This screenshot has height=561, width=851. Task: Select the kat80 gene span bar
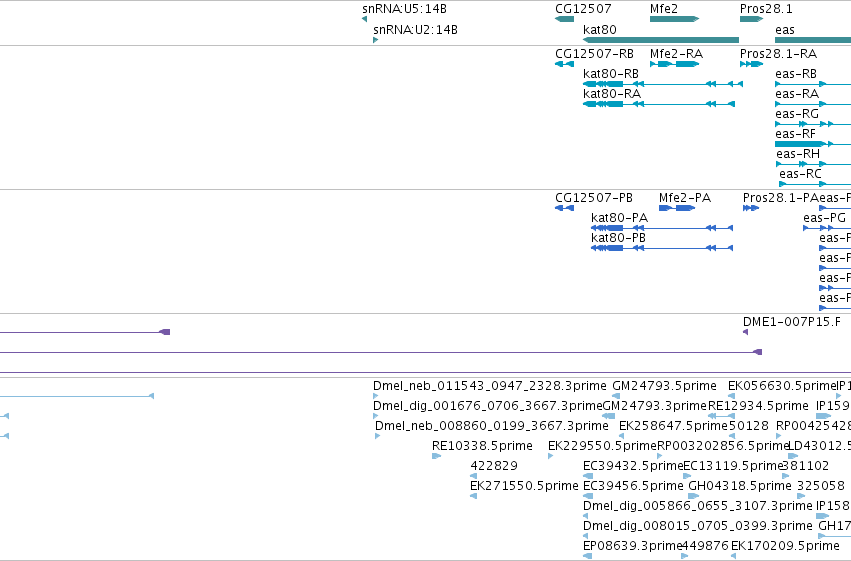[x=661, y=40]
